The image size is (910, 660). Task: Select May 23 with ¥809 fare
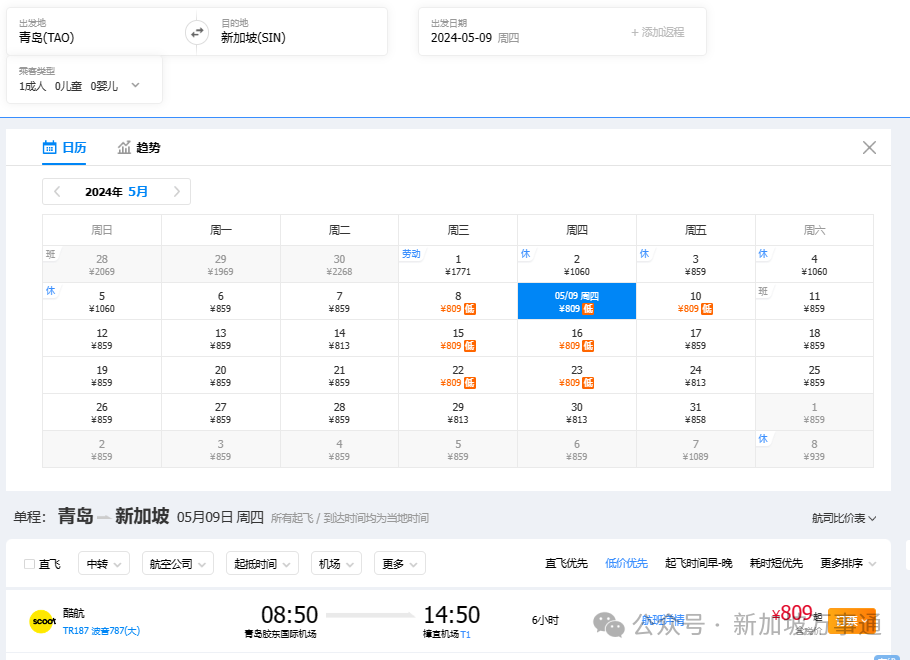pos(576,376)
